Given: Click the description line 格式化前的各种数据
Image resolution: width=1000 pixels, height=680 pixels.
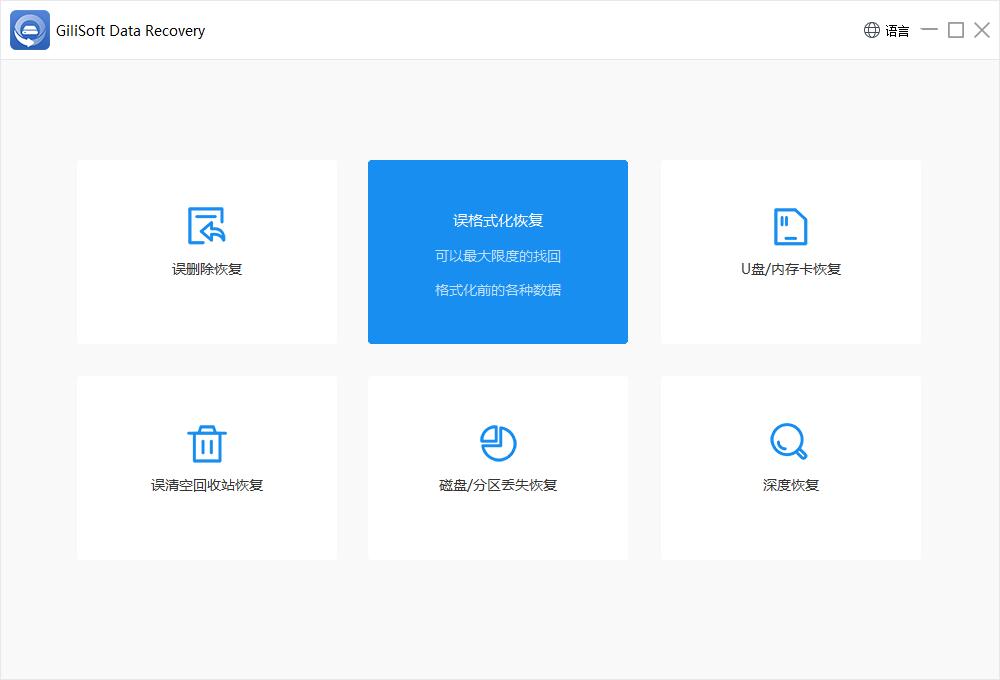Looking at the screenshot, I should (498, 290).
